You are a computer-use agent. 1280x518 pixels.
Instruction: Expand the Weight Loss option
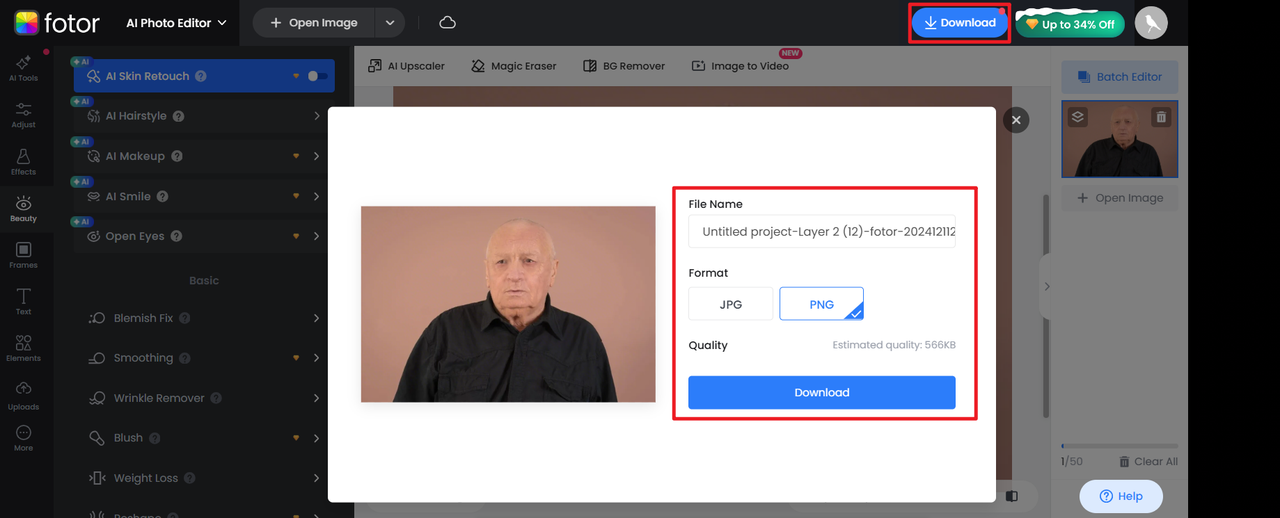[x=316, y=478]
